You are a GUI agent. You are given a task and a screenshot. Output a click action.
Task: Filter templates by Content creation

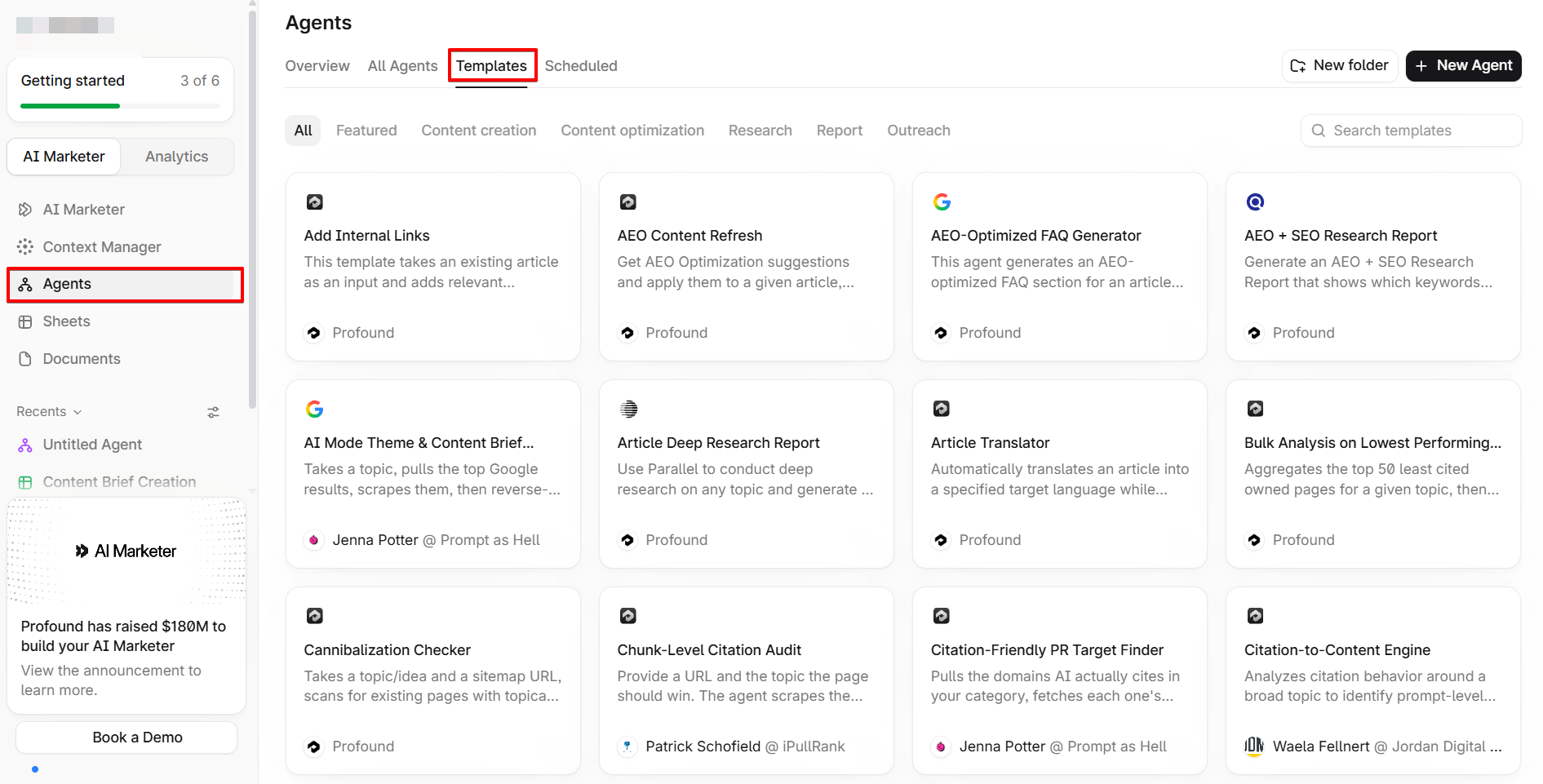479,131
